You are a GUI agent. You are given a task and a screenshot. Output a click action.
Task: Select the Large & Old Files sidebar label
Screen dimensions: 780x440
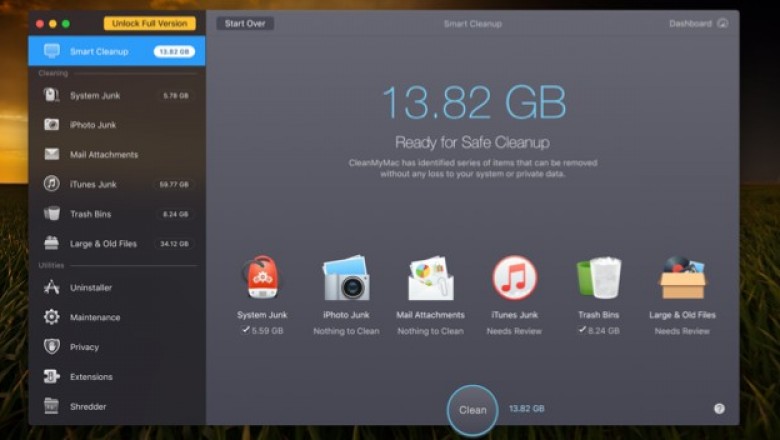[x=103, y=244]
